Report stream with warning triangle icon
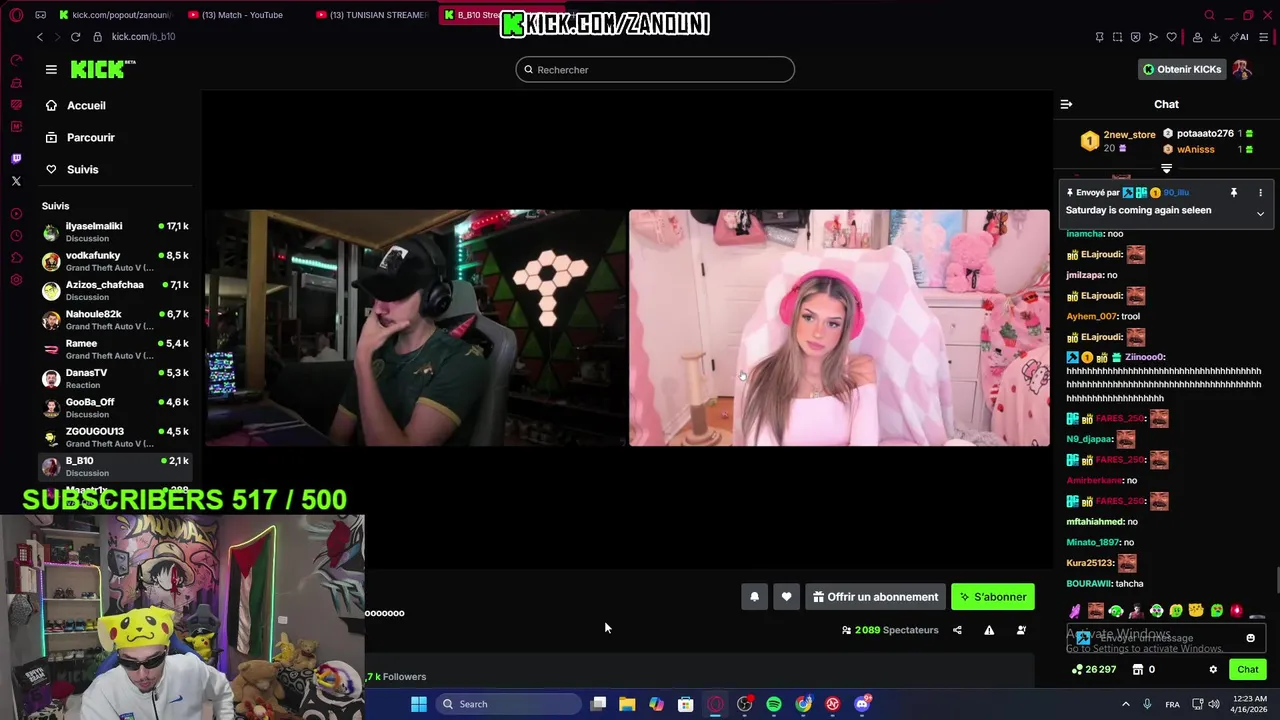1280x720 pixels. [989, 630]
